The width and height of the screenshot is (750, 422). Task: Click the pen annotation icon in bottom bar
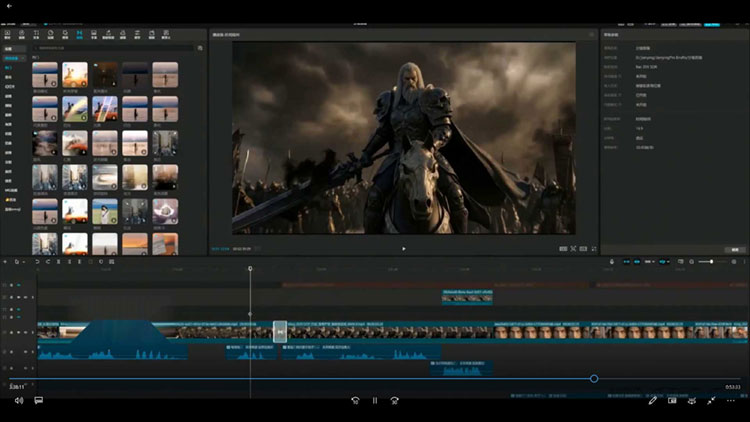[652, 400]
